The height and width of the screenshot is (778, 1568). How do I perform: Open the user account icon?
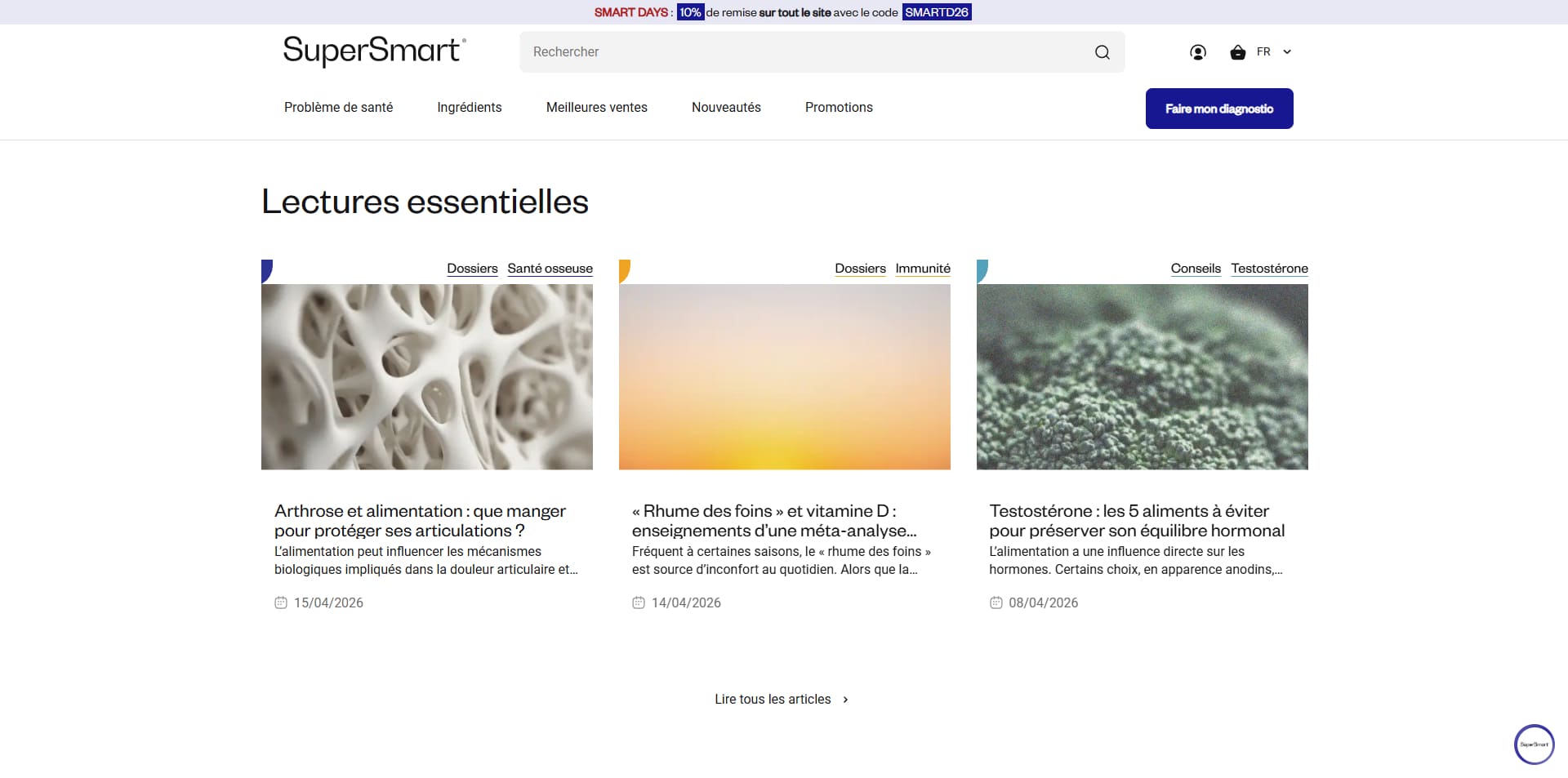pyautogui.click(x=1198, y=52)
